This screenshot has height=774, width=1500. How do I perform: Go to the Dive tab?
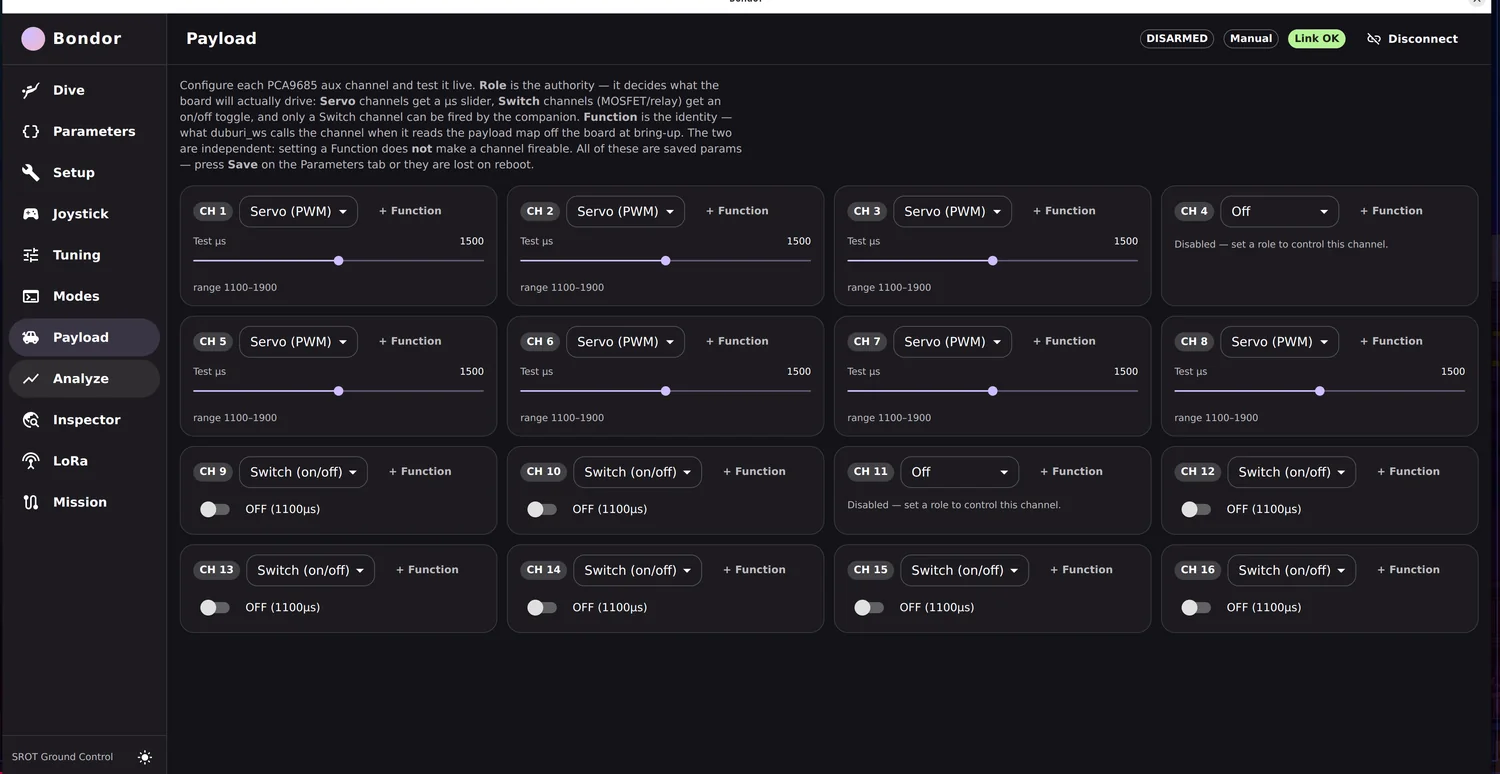point(84,90)
